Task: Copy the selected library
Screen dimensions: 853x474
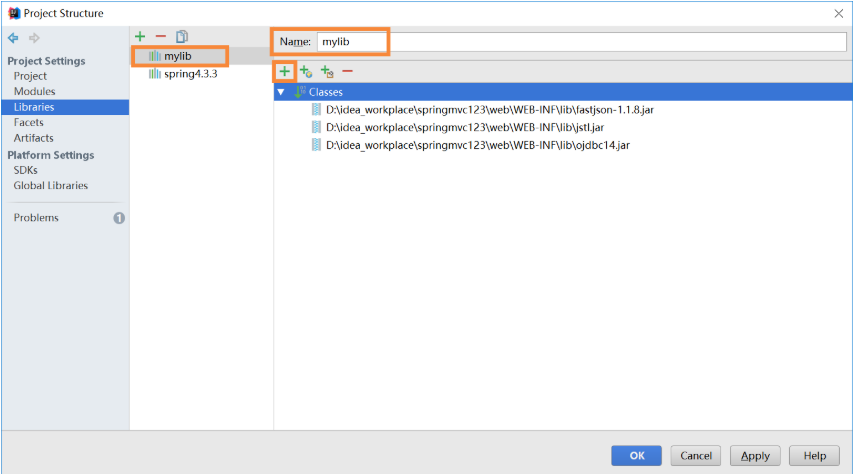Action: 182,36
